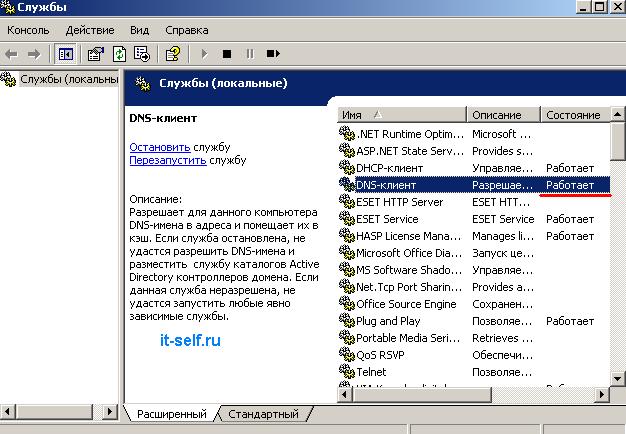Click Работает status in DNS-клиент row
The image size is (626, 434).
570,185
